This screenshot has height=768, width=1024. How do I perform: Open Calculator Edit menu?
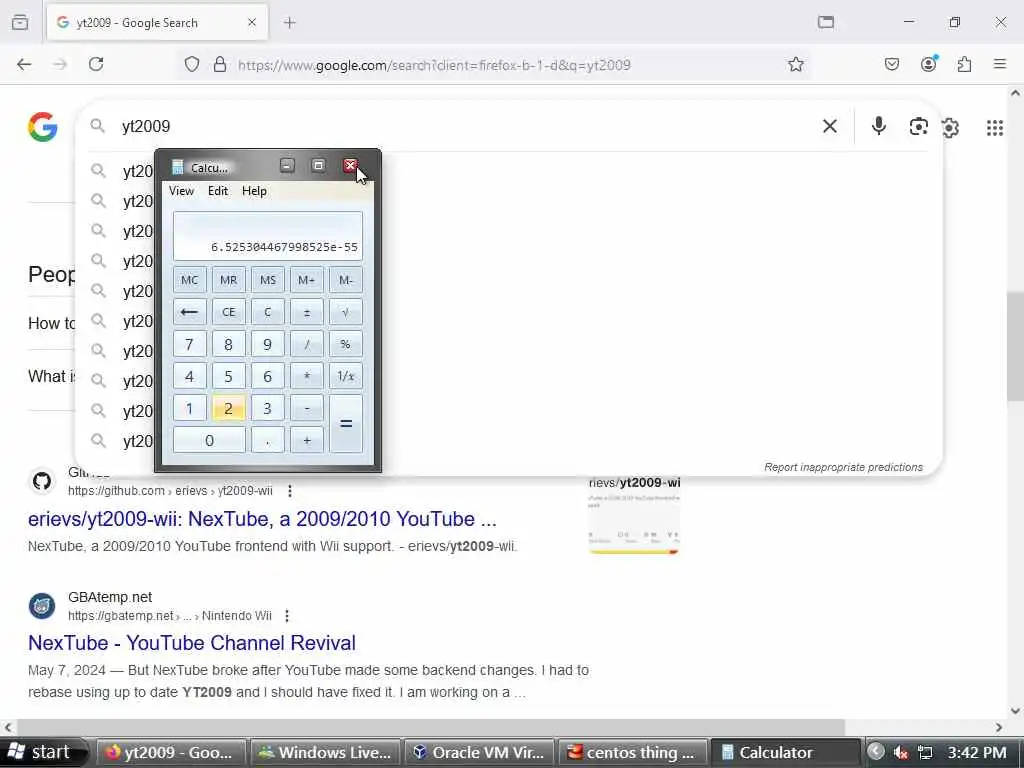pyautogui.click(x=217, y=191)
